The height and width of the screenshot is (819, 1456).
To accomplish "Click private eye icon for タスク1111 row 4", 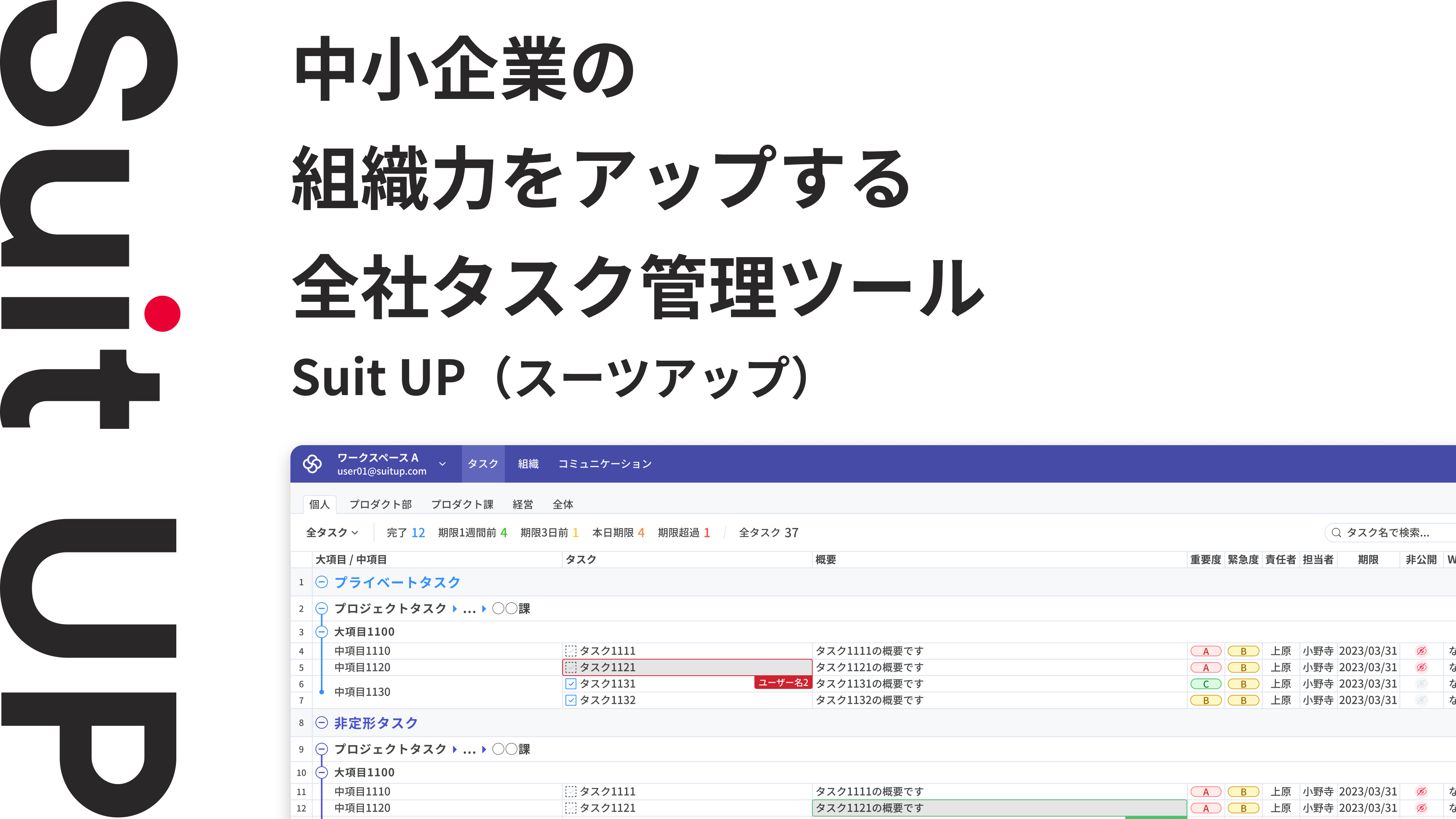I will tap(1421, 651).
